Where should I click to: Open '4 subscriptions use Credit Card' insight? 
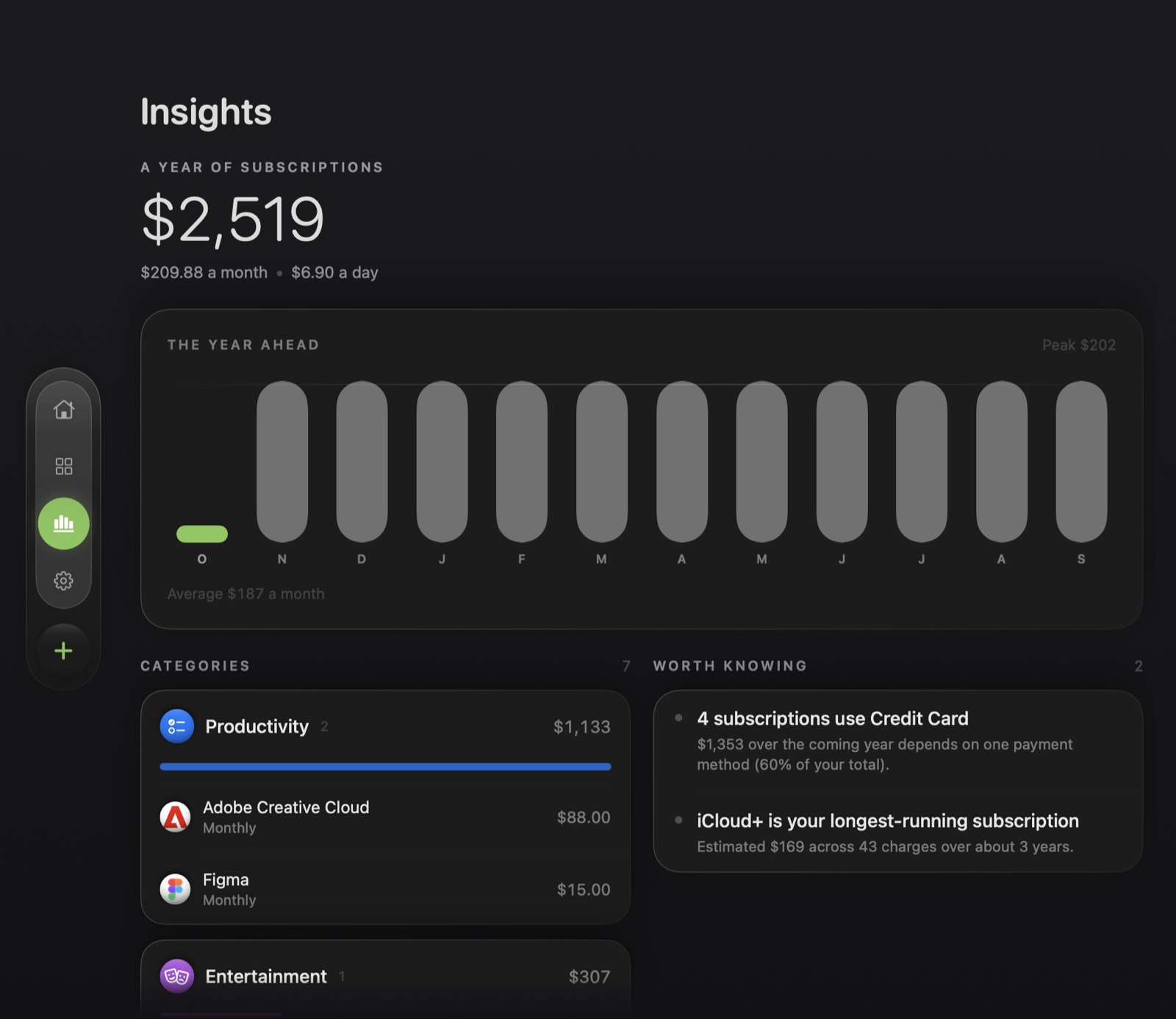click(897, 741)
